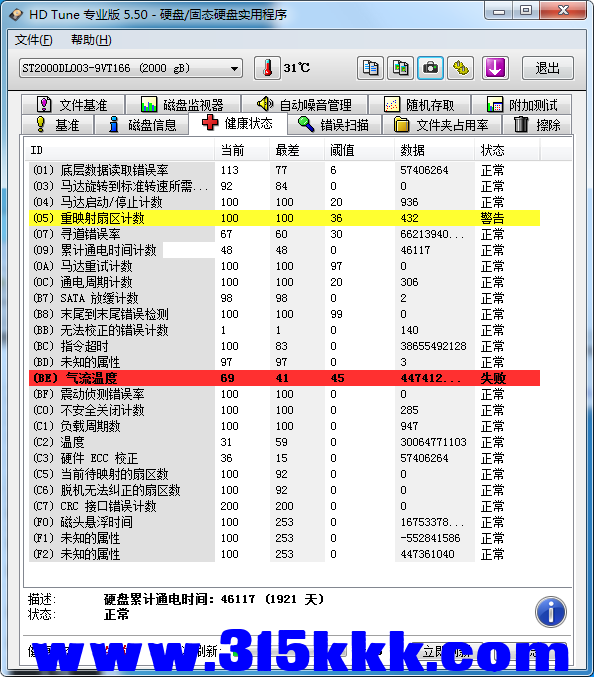Select the (F1) 未知的属性 row
594x677 pixels.
(x=284, y=538)
